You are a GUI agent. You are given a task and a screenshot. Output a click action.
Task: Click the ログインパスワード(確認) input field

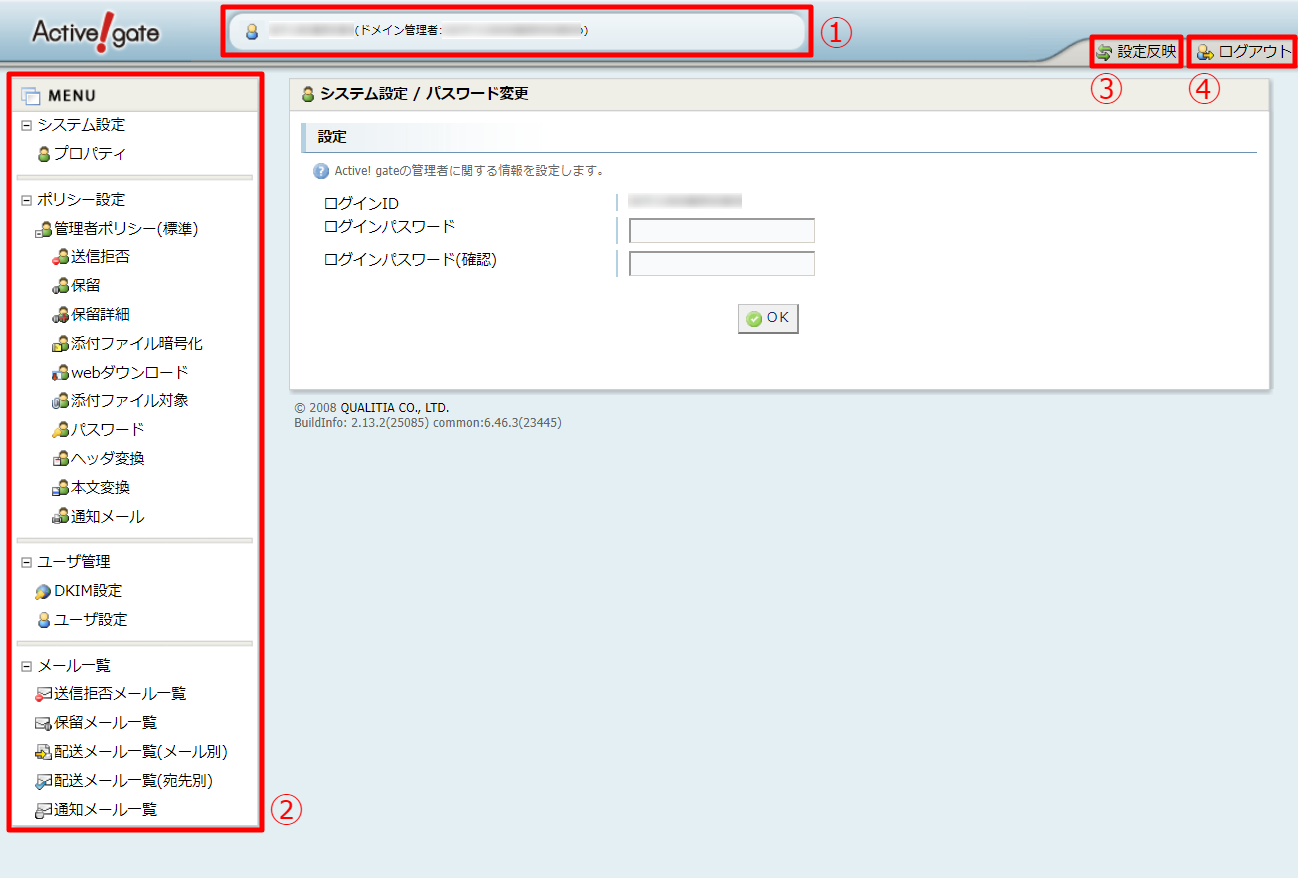point(721,264)
